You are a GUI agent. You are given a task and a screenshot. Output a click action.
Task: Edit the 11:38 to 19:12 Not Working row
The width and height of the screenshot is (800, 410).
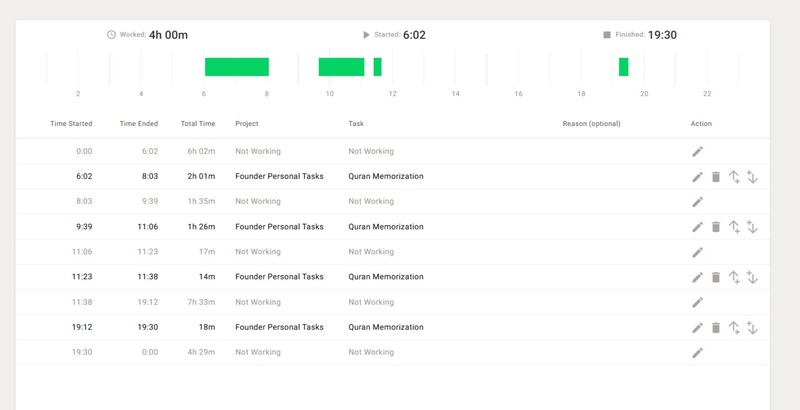(697, 302)
